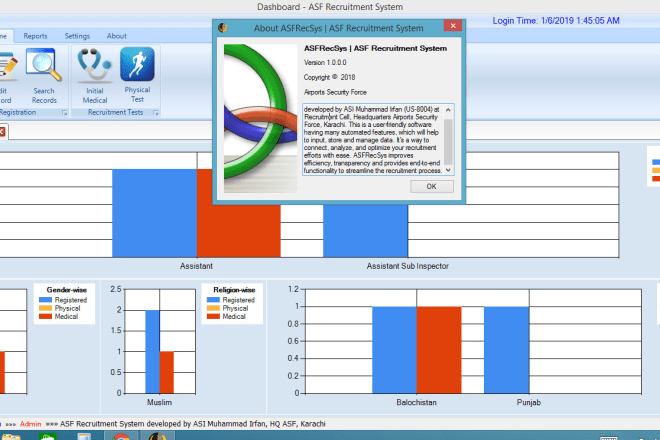Click the description box scrollbar thumb
The height and width of the screenshot is (440, 660).
[448, 141]
